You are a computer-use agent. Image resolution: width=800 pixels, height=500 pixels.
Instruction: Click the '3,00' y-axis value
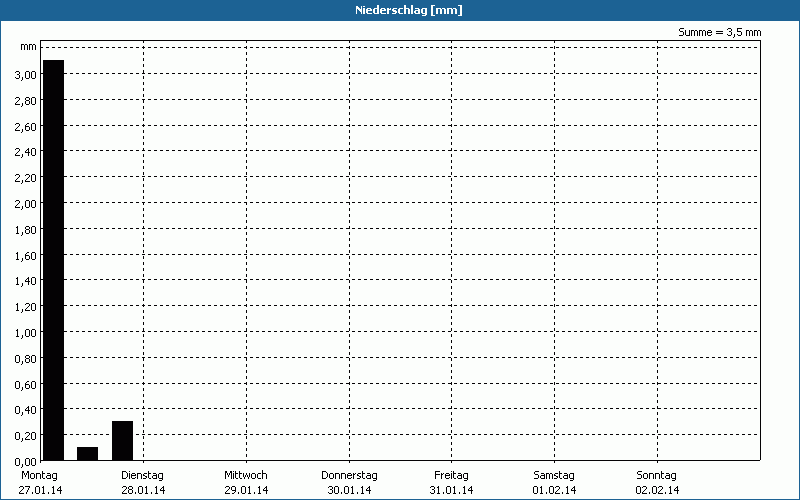click(x=26, y=75)
